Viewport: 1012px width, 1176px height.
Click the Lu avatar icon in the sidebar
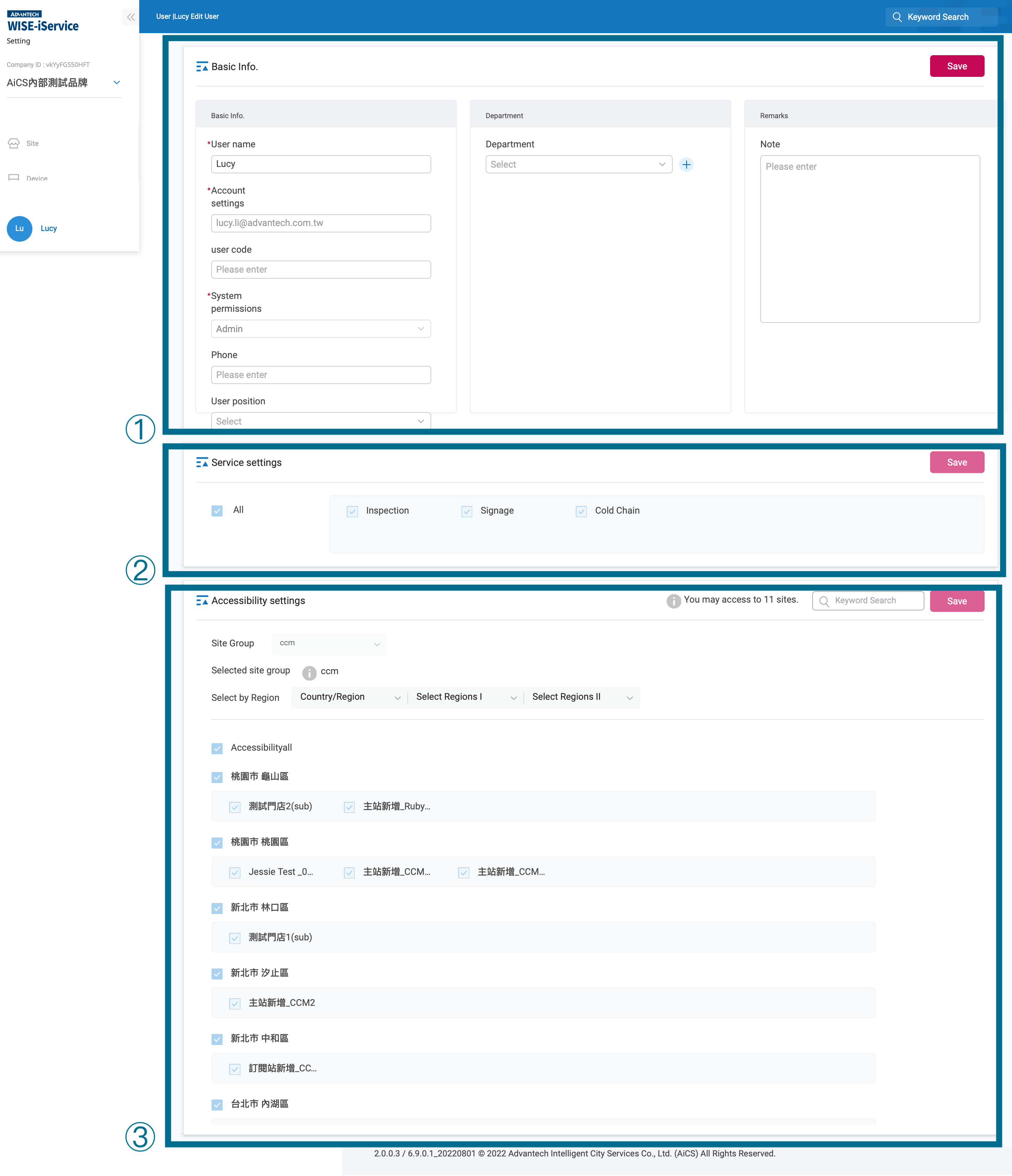pos(19,229)
